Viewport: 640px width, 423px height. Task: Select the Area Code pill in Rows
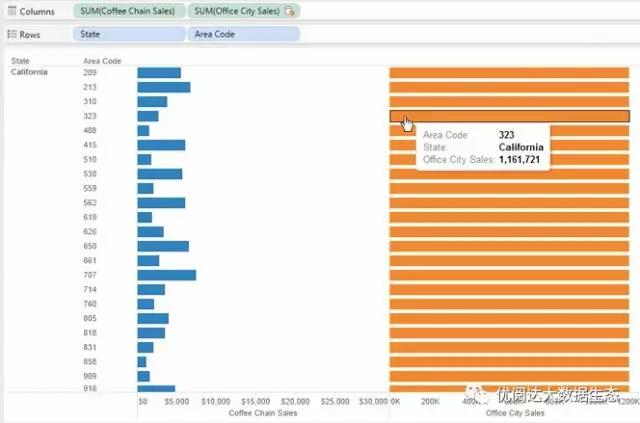[x=243, y=34]
